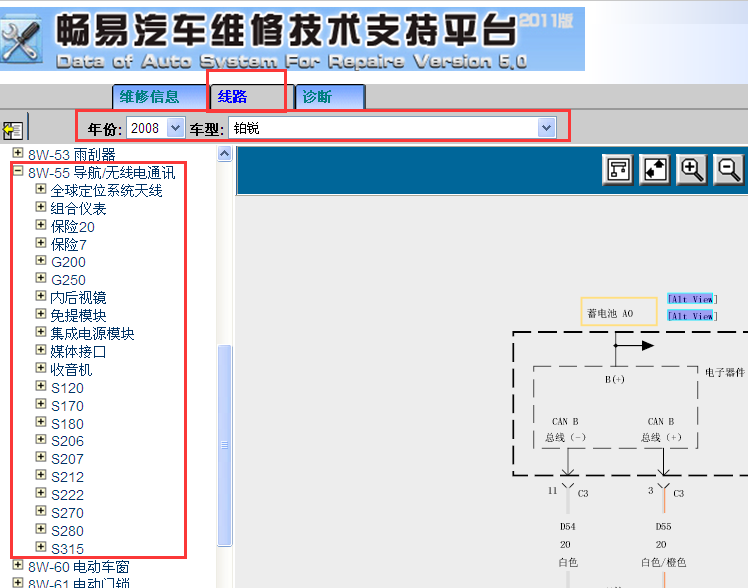This screenshot has width=748, height=588.
Task: Click the wiring diagram layout icon
Action: click(618, 169)
